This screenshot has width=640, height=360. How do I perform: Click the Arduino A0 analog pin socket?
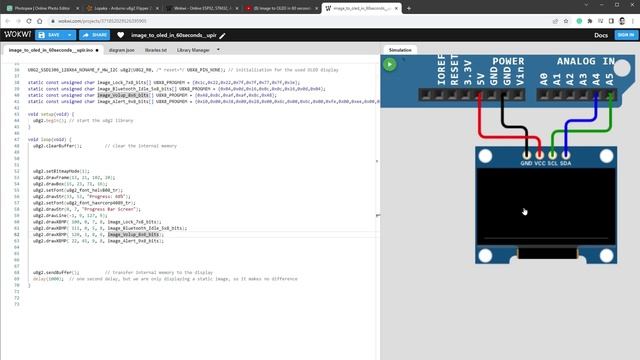(543, 95)
